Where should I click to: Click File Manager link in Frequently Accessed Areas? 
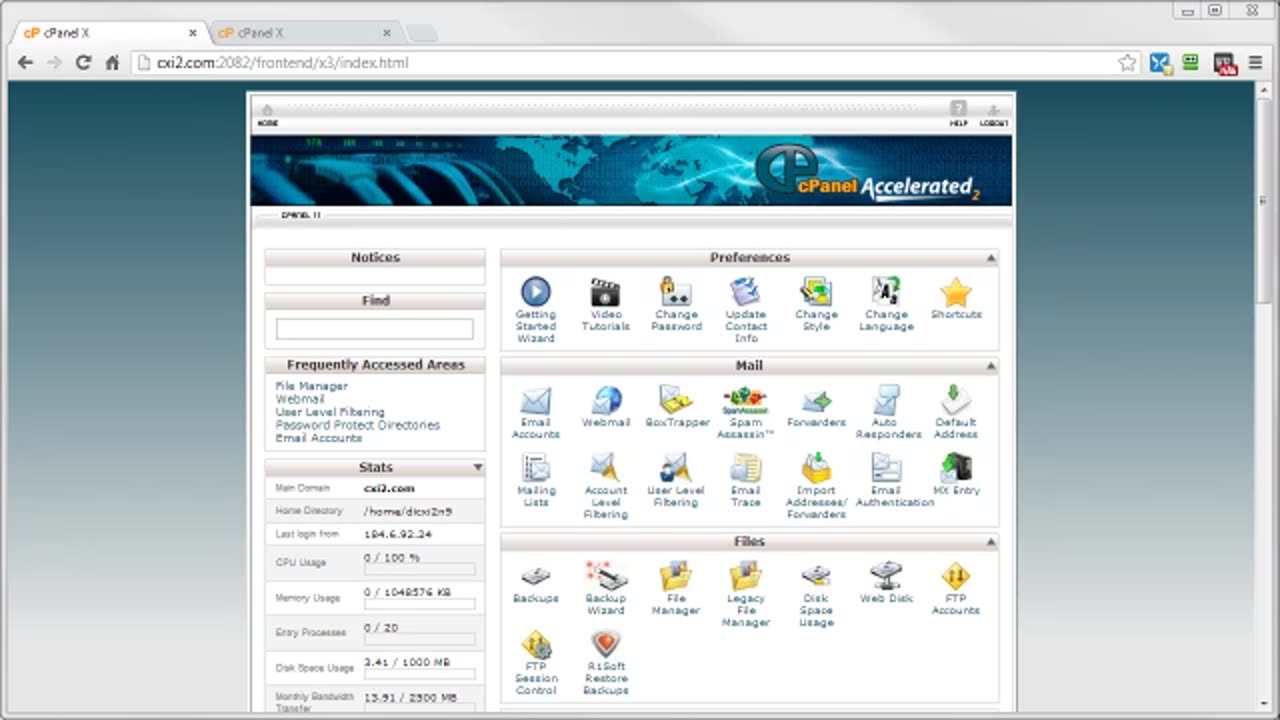(312, 386)
